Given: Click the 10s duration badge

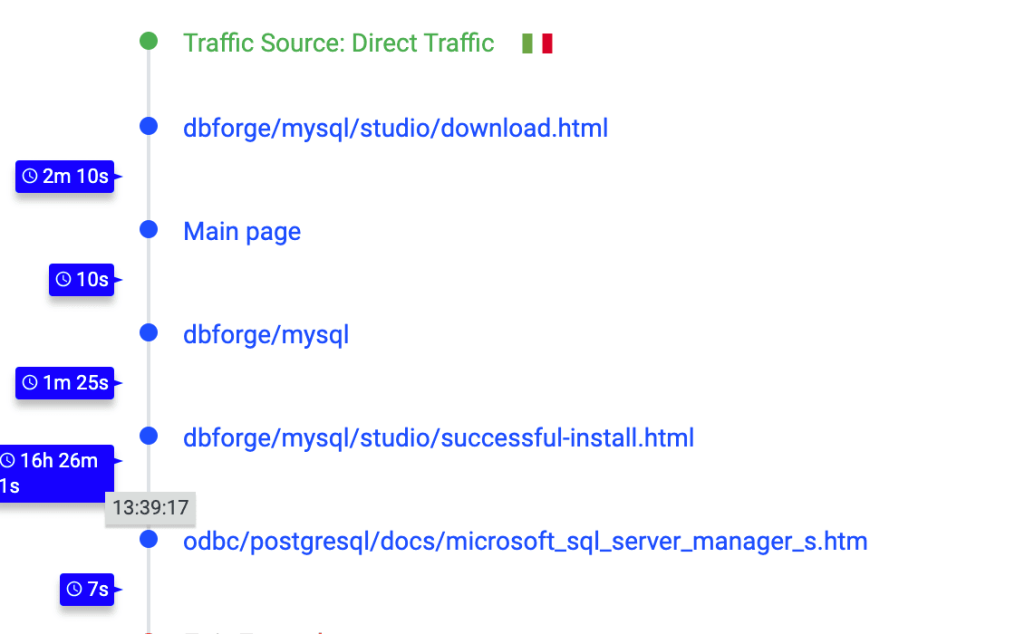Looking at the screenshot, I should click(82, 279).
